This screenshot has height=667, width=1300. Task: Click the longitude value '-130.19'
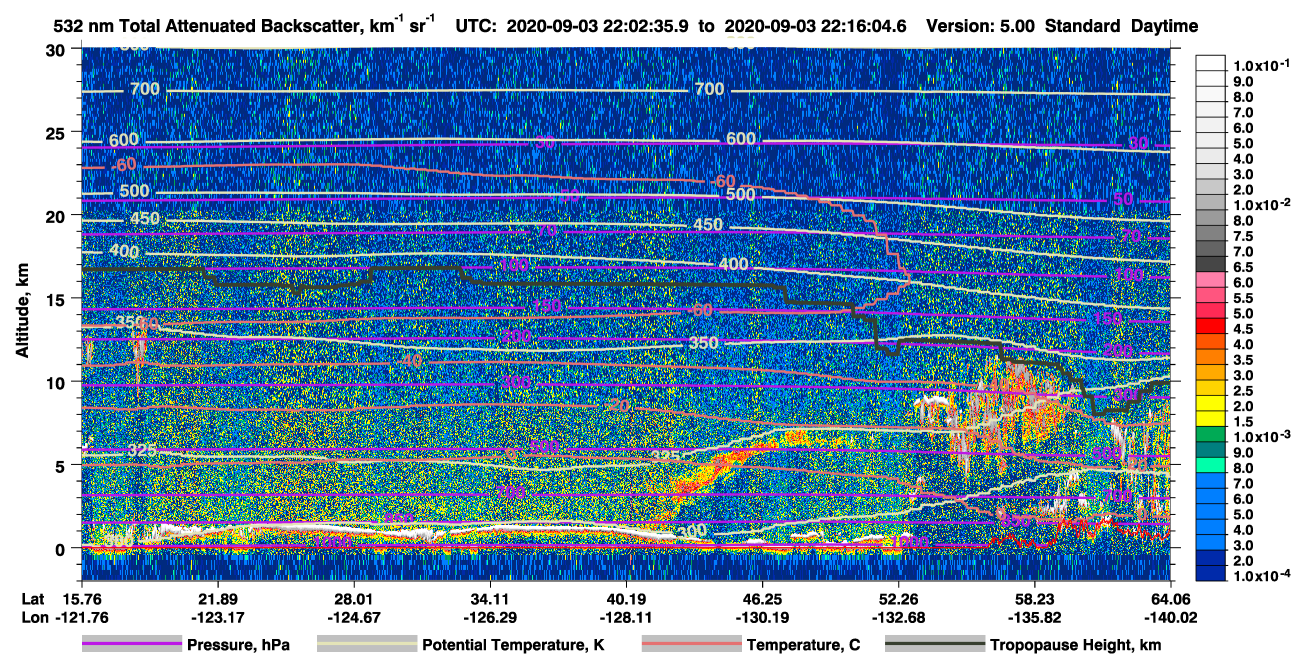pos(762,617)
